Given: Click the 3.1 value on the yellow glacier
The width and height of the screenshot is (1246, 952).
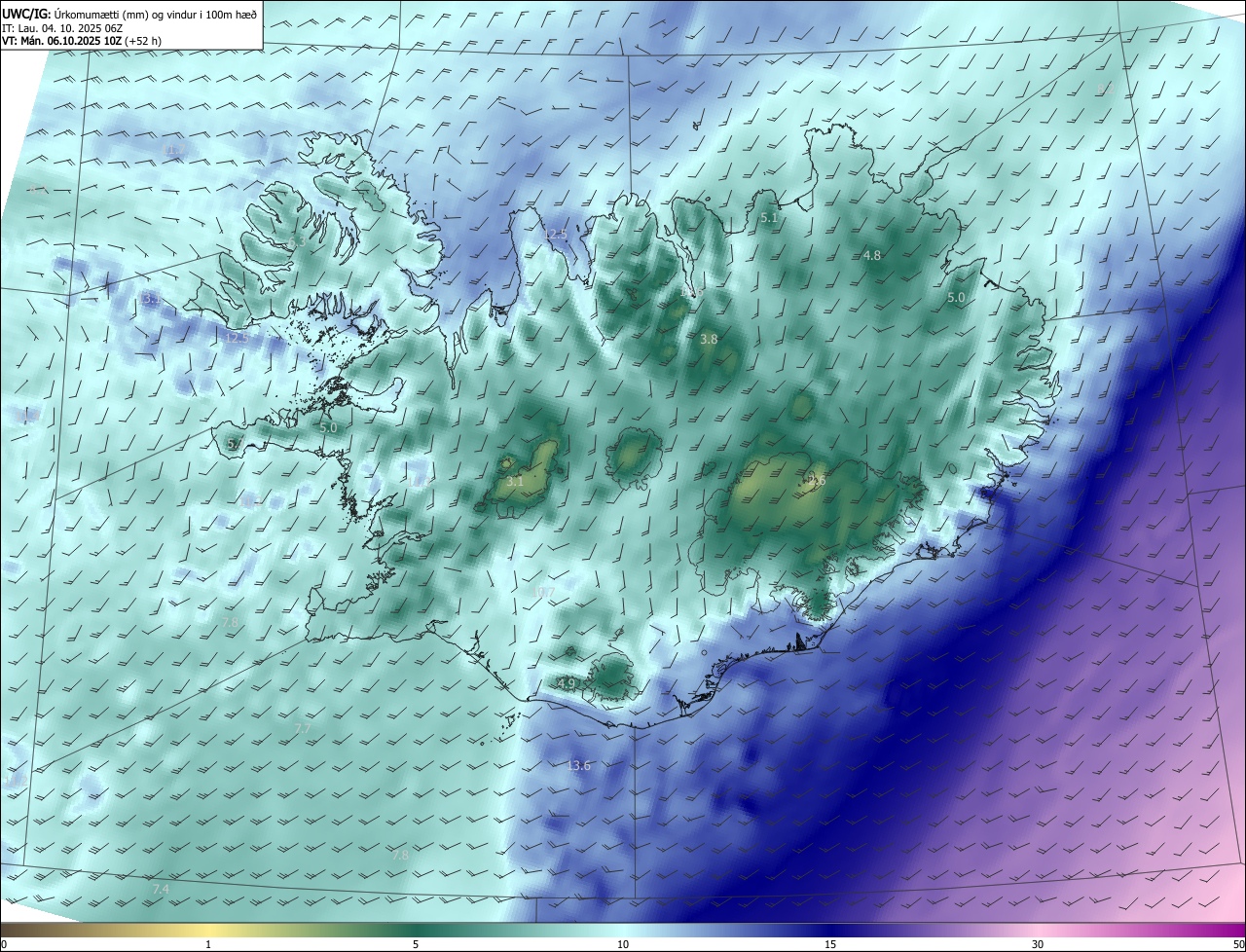Looking at the screenshot, I should [515, 481].
